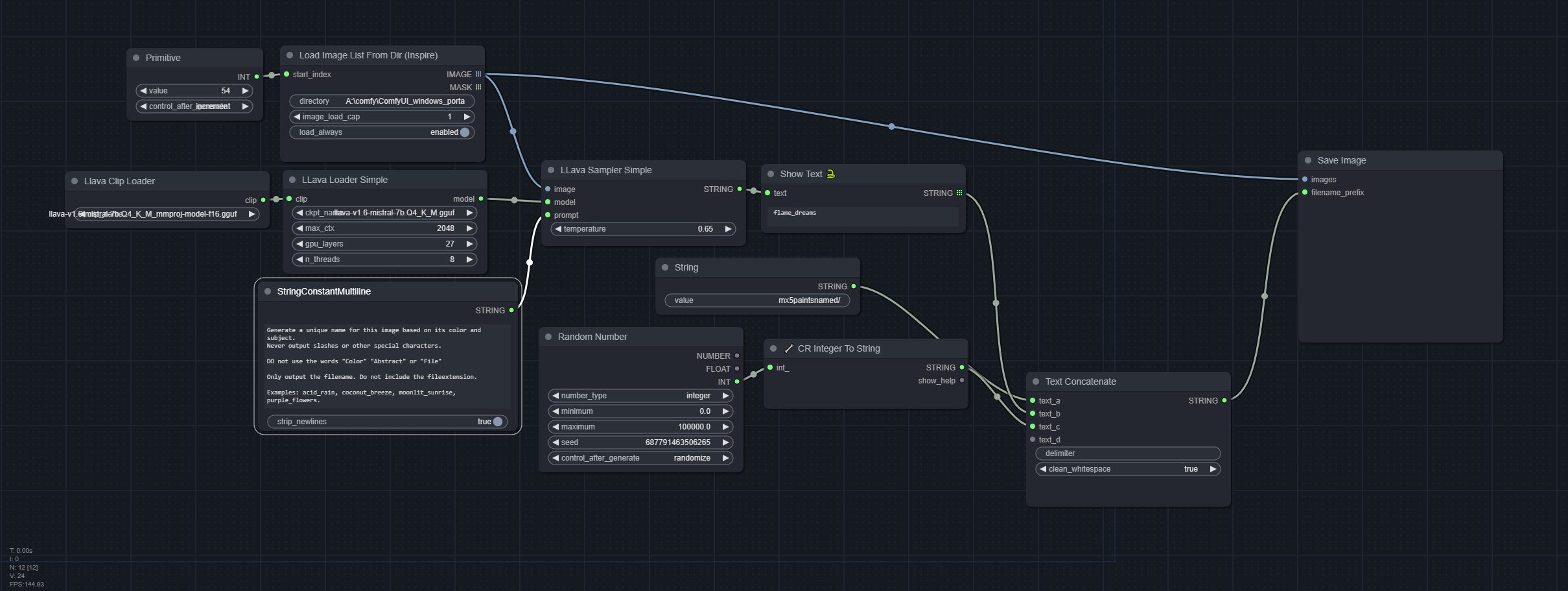The width and height of the screenshot is (1568, 591).
Task: Collapse the Llava Clip Loader node dot
Action: point(75,181)
